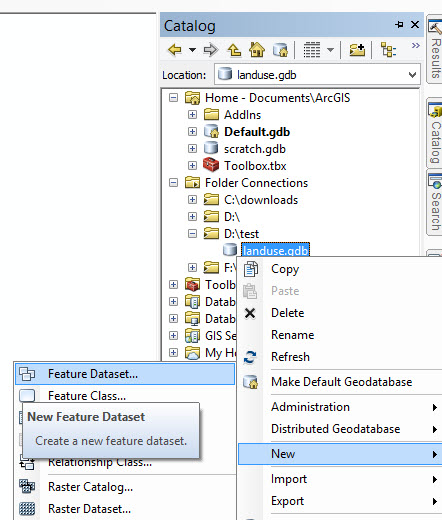Go to Home folder icon
Screen dimensions: 442x520
(x=257, y=50)
